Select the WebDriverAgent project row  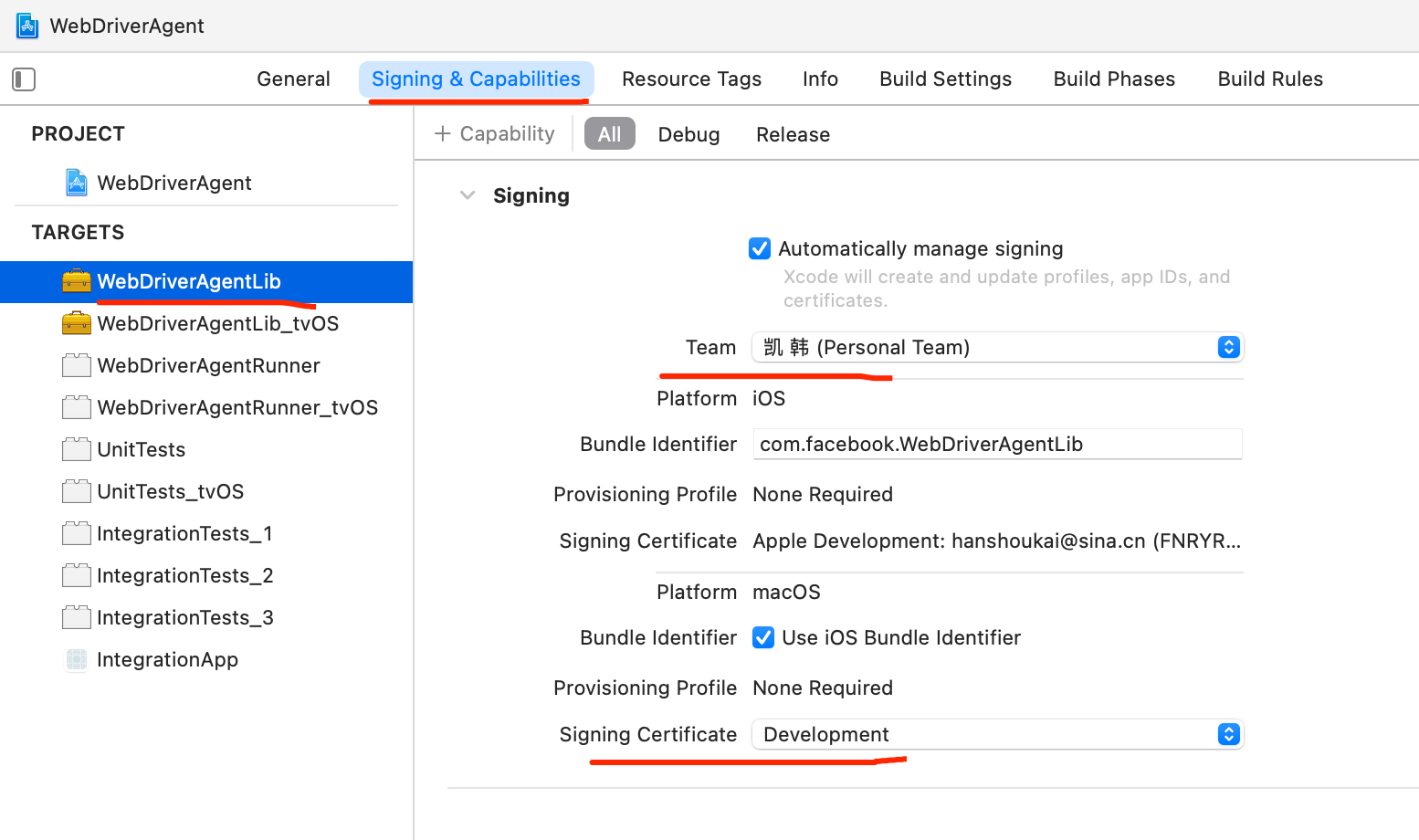click(206, 183)
